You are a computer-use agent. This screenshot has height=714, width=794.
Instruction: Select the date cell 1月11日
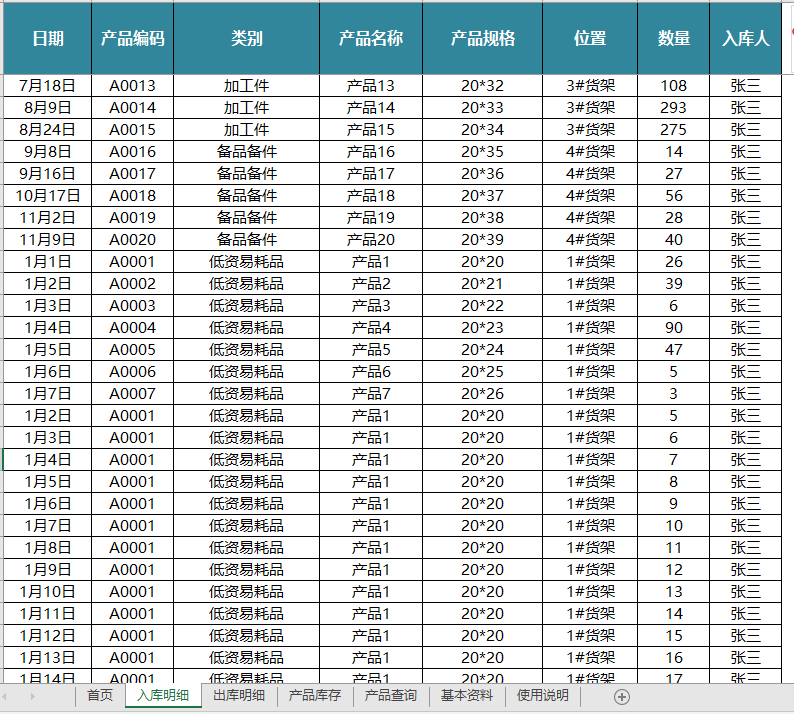pos(48,614)
